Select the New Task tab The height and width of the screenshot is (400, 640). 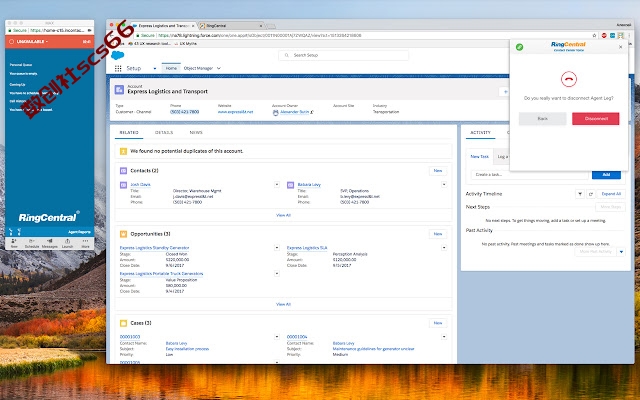(479, 157)
